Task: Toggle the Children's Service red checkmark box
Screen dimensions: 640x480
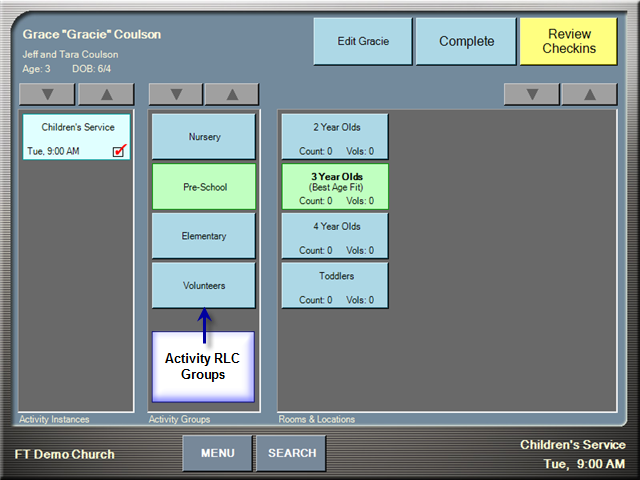Action: coord(119,151)
